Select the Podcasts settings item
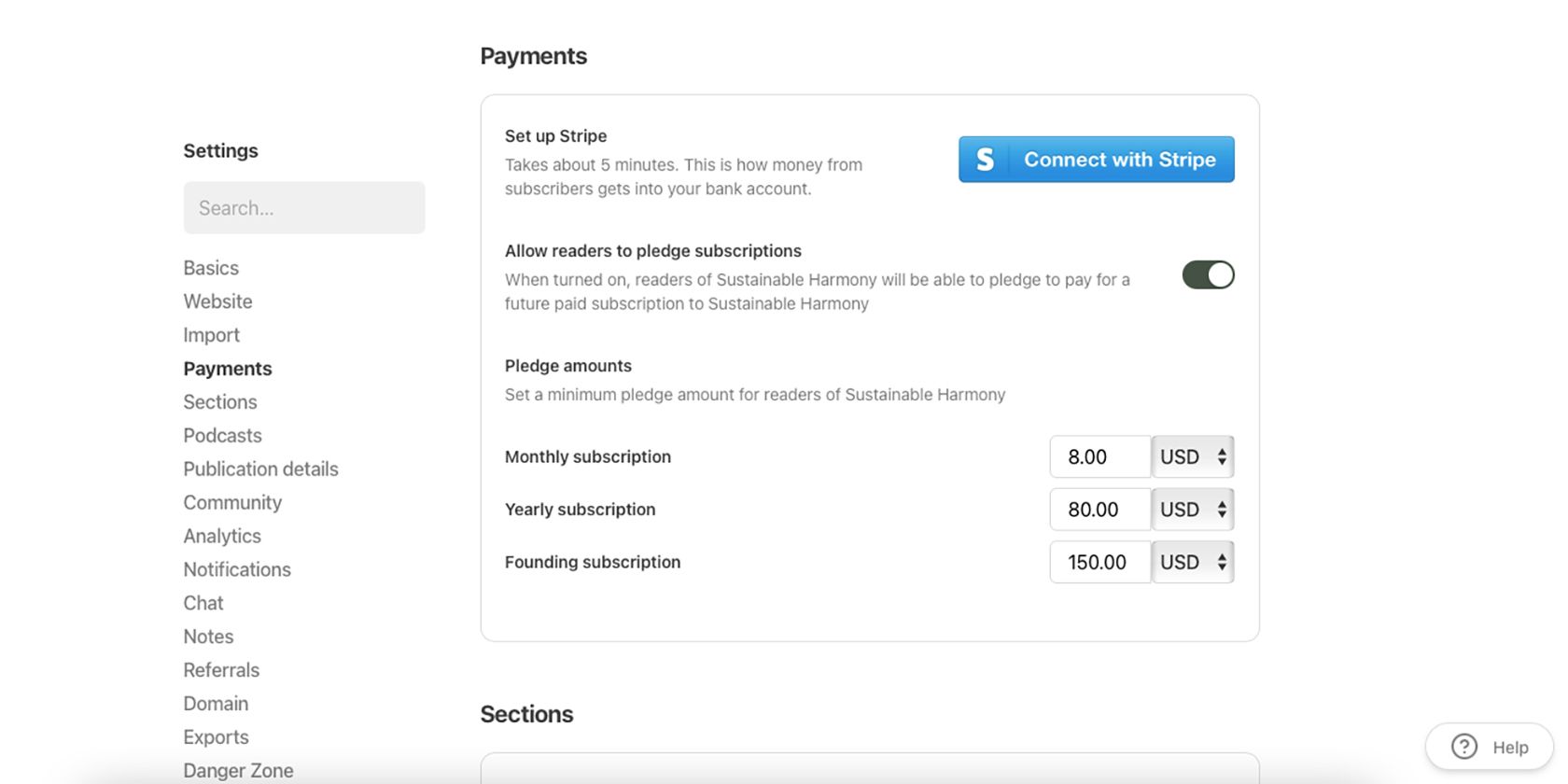The height and width of the screenshot is (784, 1568). coord(222,435)
